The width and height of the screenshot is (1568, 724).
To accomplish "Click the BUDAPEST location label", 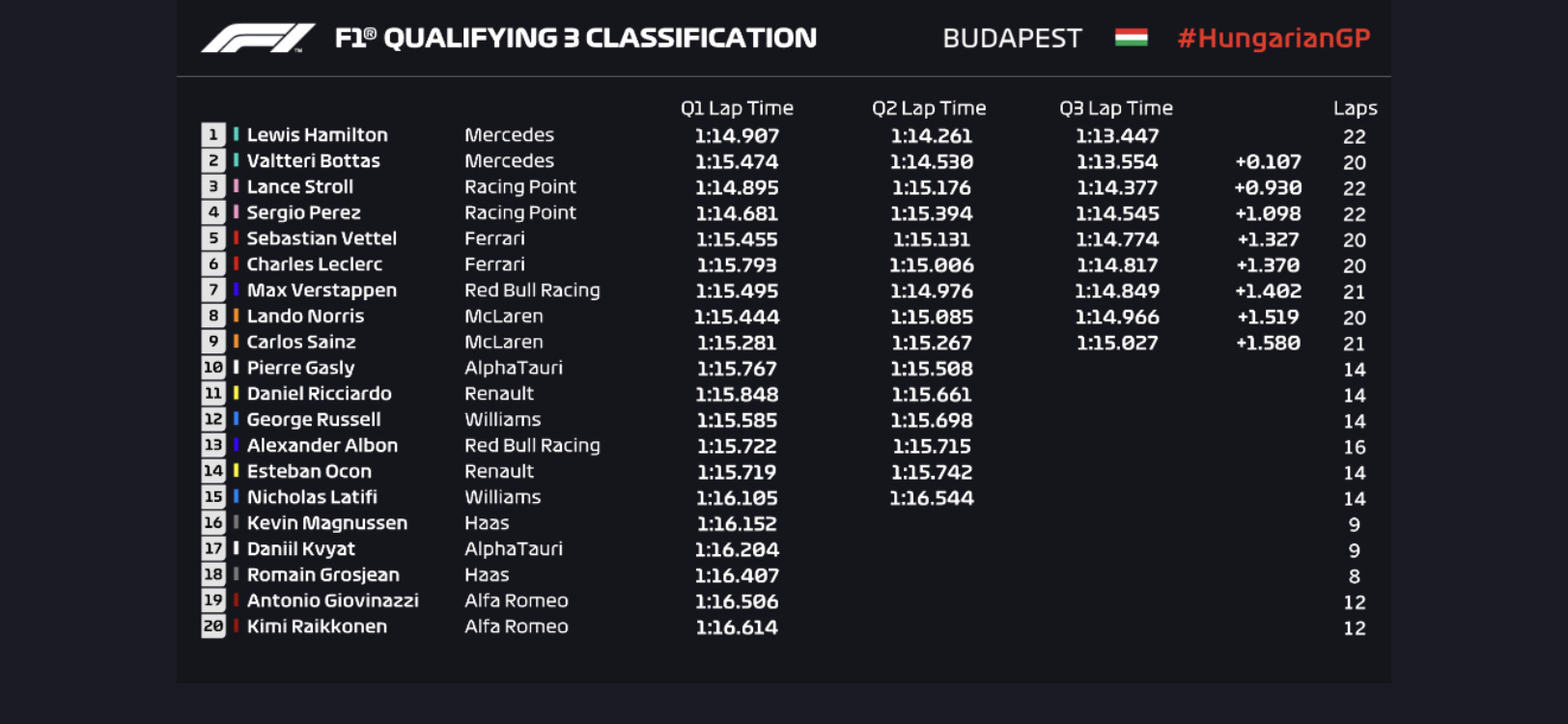I will (x=1012, y=39).
